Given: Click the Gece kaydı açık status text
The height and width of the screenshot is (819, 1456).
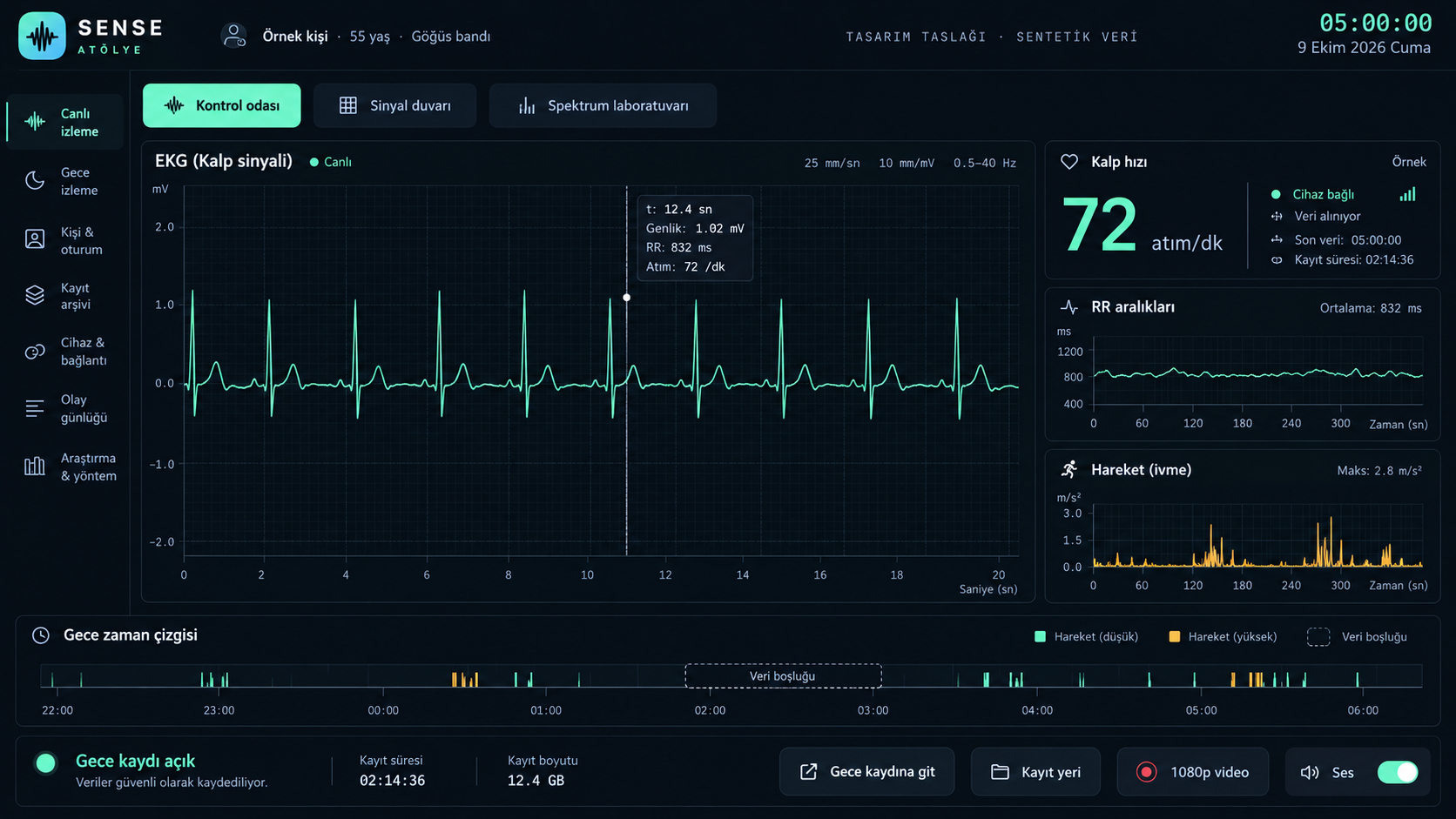Looking at the screenshot, I should pyautogui.click(x=135, y=761).
